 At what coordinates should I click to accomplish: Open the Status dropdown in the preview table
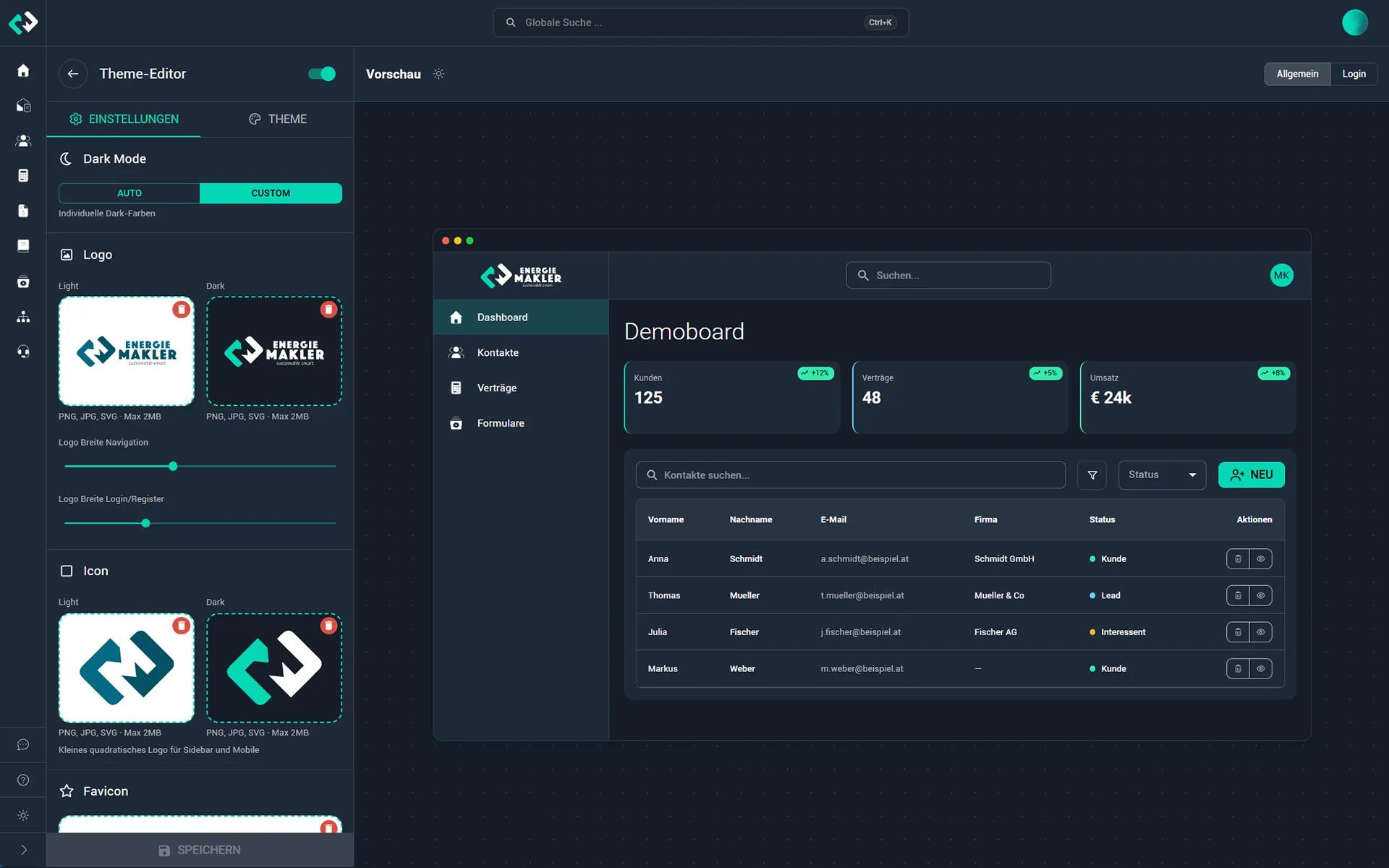pyautogui.click(x=1162, y=475)
